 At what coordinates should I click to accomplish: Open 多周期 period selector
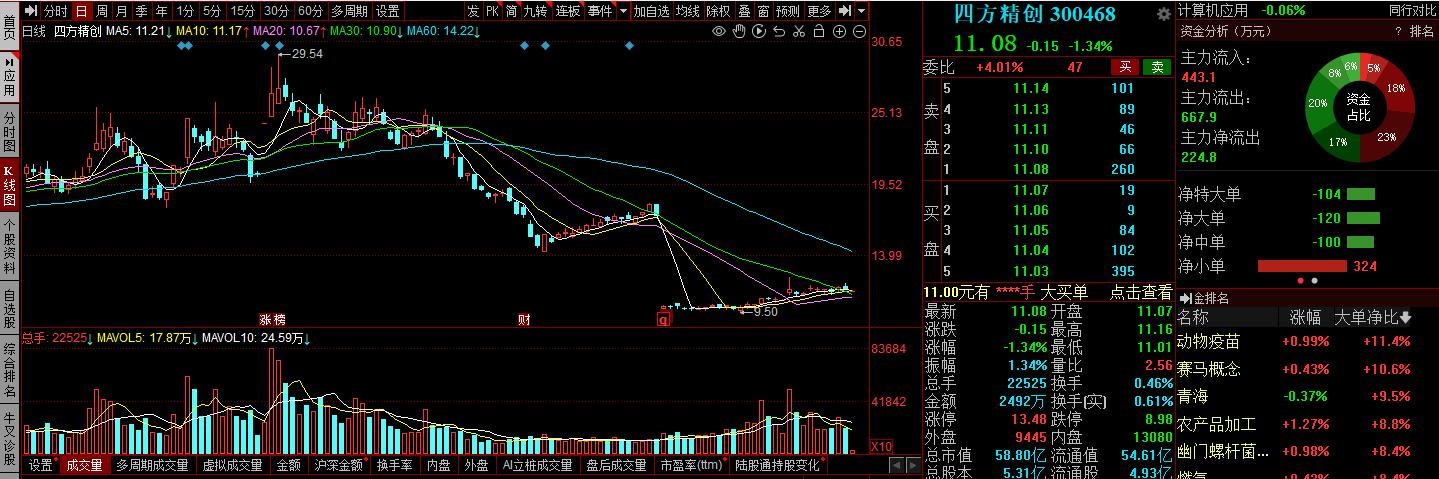(349, 11)
